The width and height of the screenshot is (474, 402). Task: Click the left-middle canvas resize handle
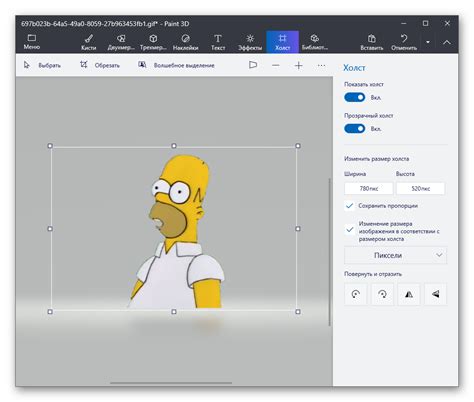click(50, 229)
